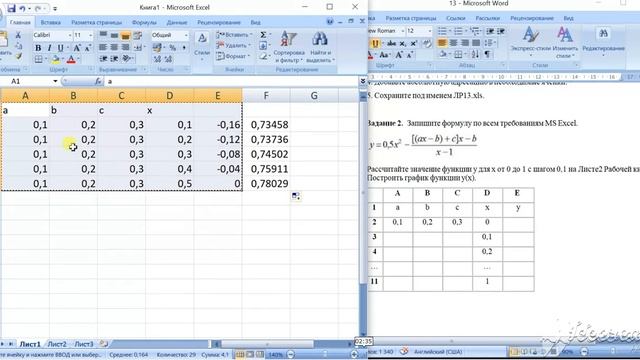Click Excel zoom out minus button
Screen dimensions: 640x360
(x=291, y=354)
